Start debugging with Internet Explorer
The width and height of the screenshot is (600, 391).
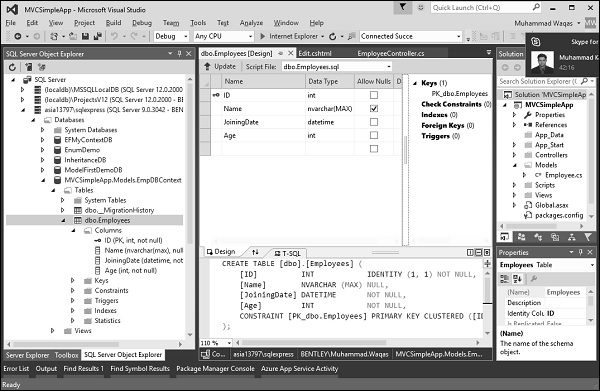[289, 36]
